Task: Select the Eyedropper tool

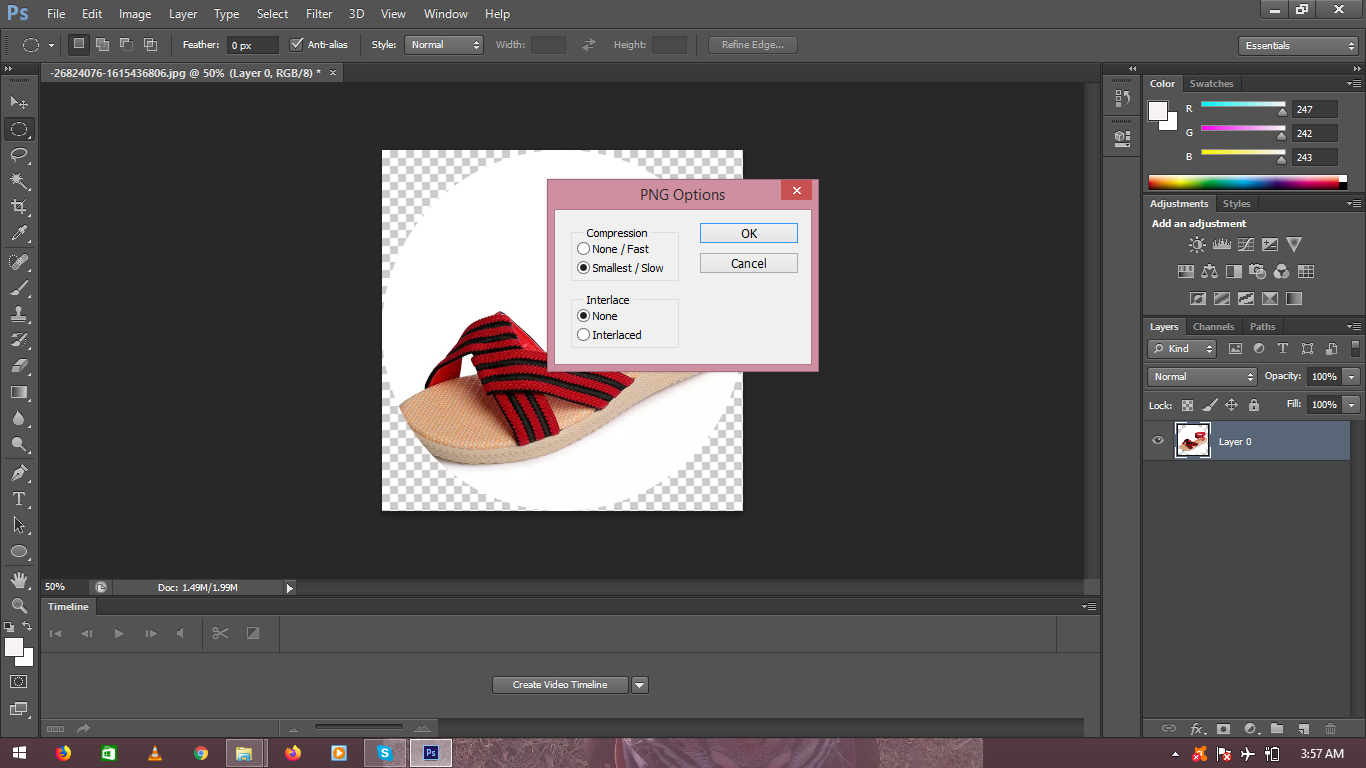Action: click(19, 233)
